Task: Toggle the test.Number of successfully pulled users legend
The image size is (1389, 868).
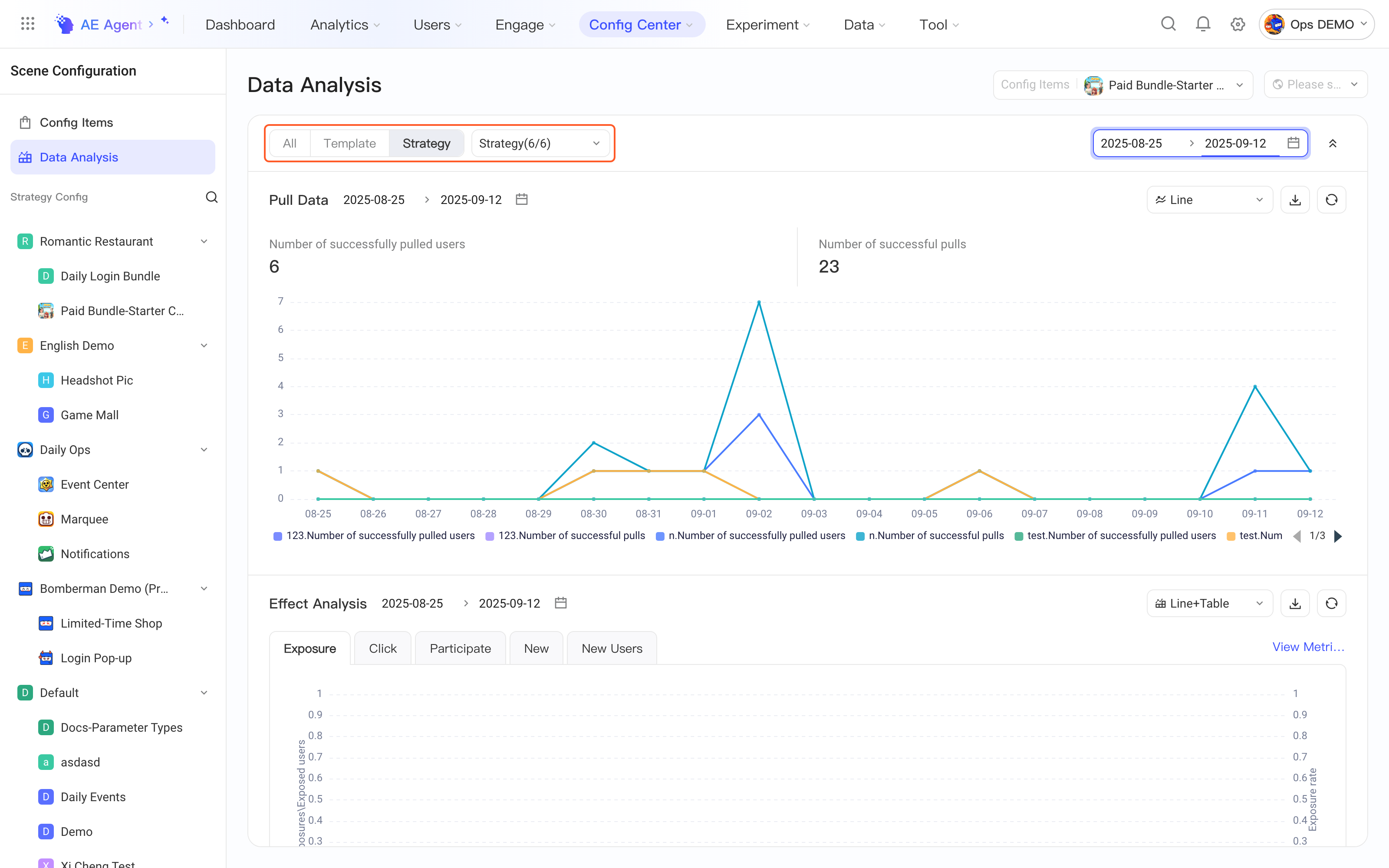Action: point(1115,536)
